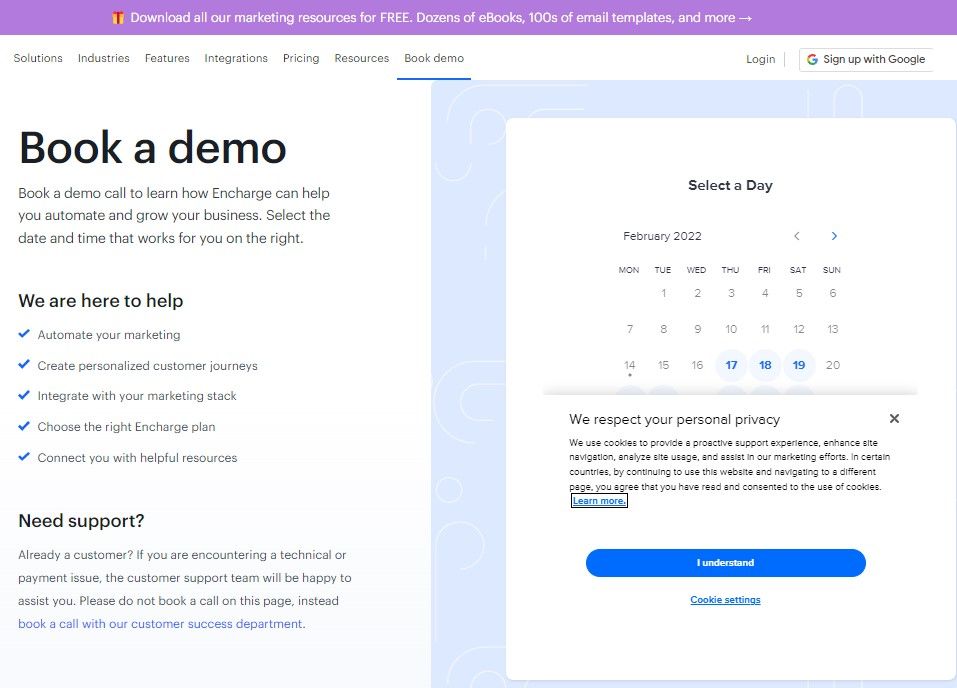Go to the previous calendar month
Viewport: 957px width, 688px height.
pos(796,236)
